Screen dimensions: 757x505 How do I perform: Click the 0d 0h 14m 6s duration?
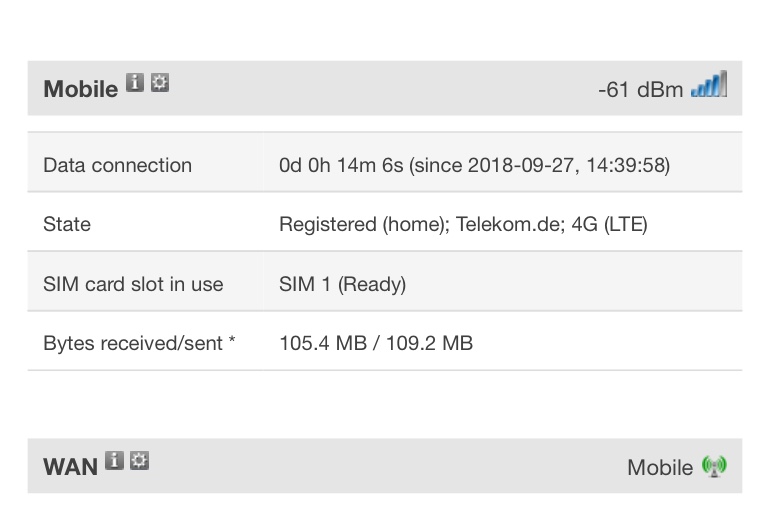(341, 165)
